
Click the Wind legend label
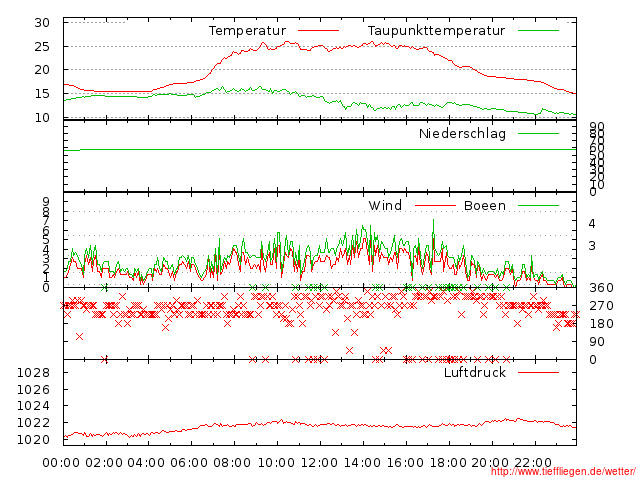[x=385, y=205]
